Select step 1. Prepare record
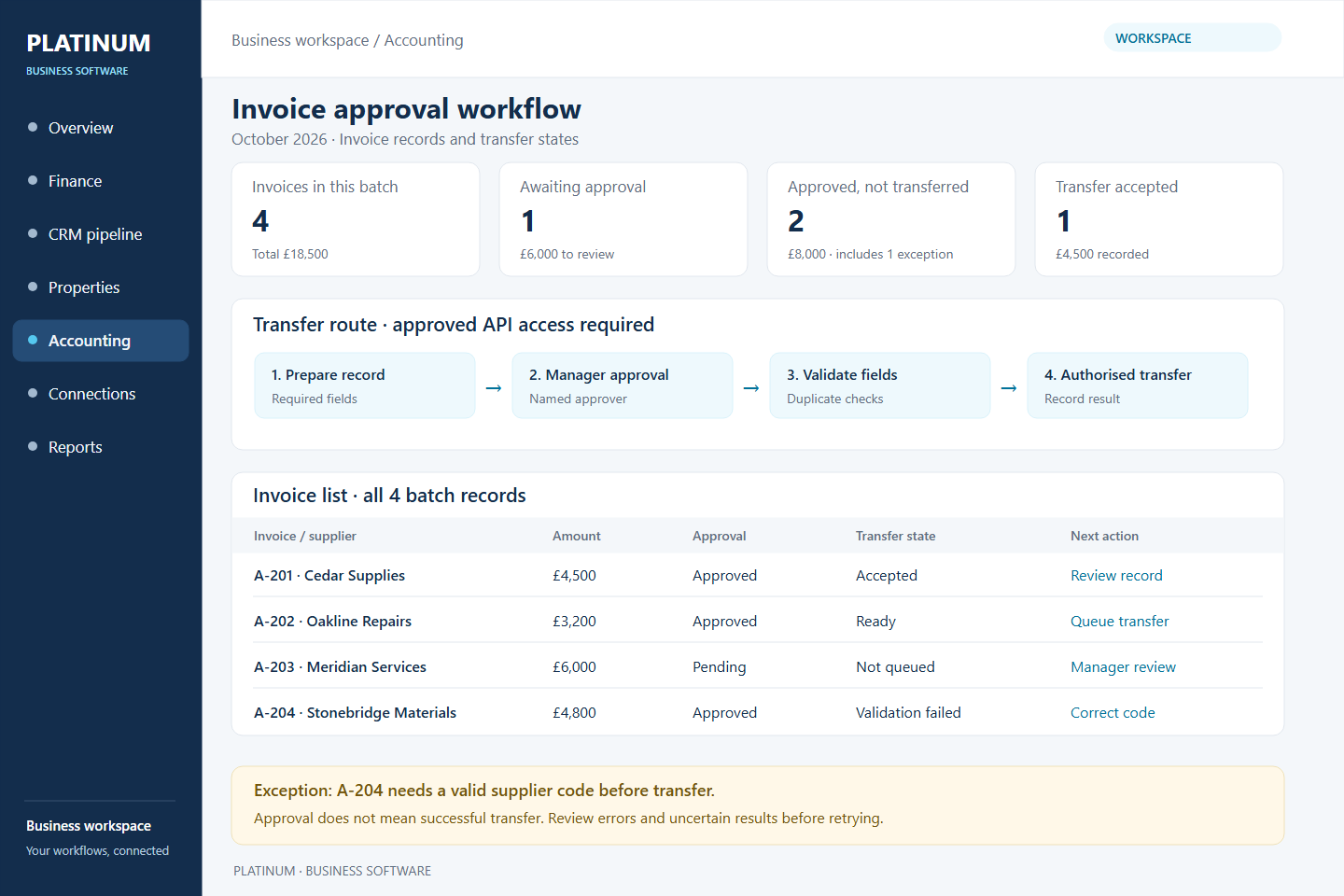Viewport: 1344px width, 896px height. [x=365, y=385]
